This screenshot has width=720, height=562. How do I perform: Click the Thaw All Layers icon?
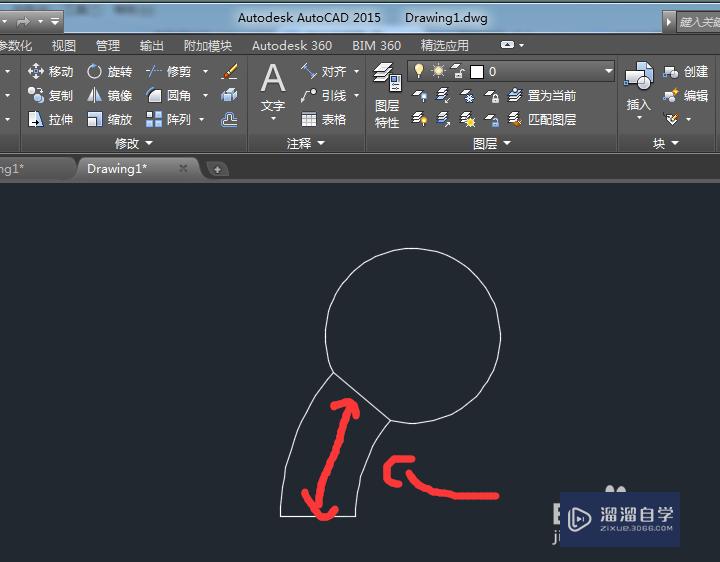coord(467,119)
